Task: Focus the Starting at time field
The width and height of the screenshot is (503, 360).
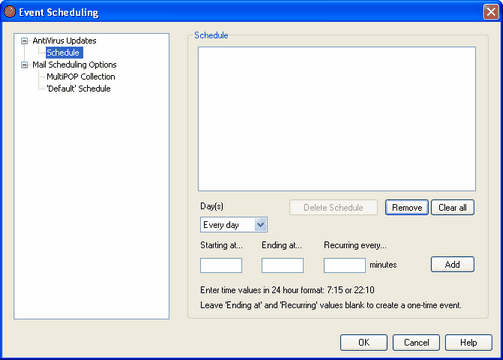Action: [x=221, y=265]
